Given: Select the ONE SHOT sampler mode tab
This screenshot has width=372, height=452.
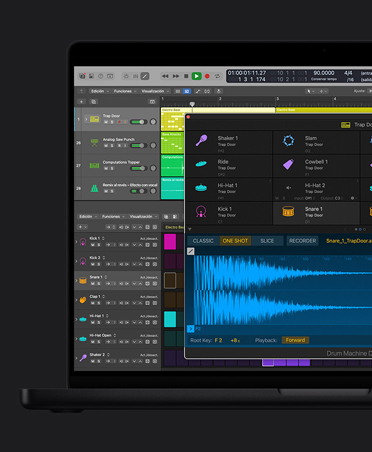Looking at the screenshot, I should 235,241.
